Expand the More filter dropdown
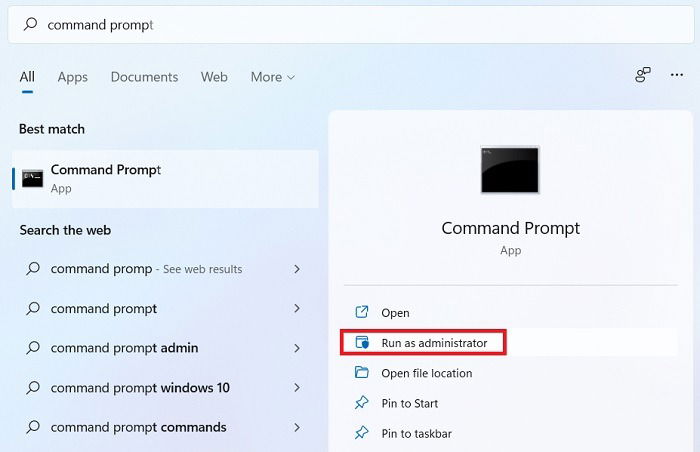The width and height of the screenshot is (700, 452). 273,77
